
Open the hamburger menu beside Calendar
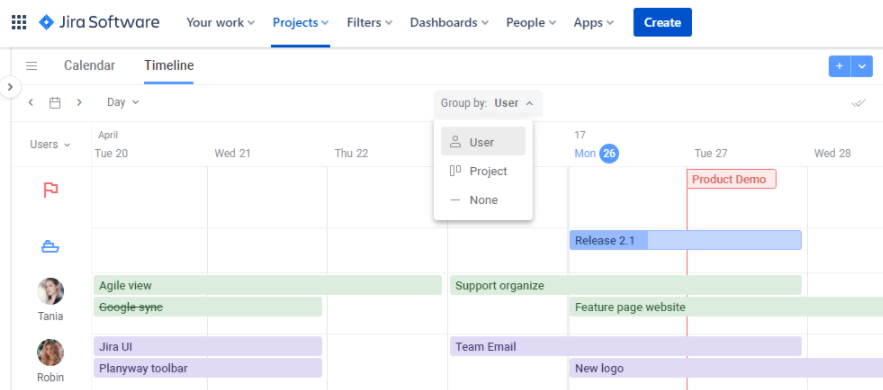32,66
